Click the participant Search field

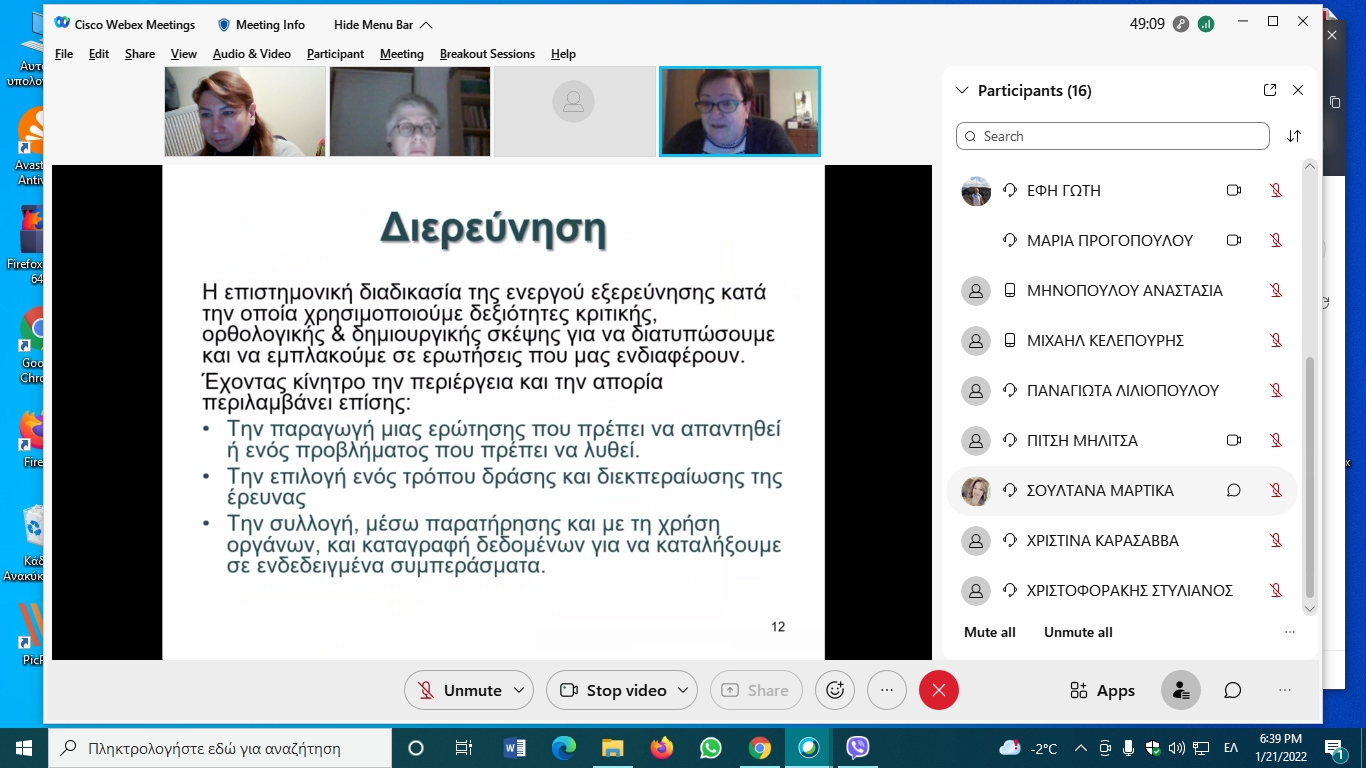(1112, 136)
